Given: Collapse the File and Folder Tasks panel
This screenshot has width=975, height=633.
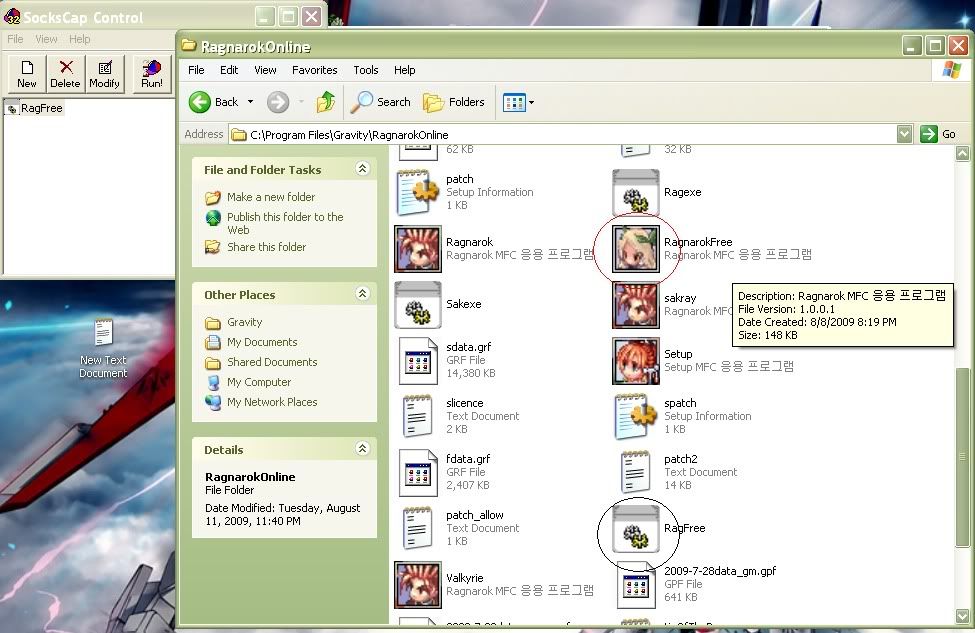Looking at the screenshot, I should coord(362,170).
